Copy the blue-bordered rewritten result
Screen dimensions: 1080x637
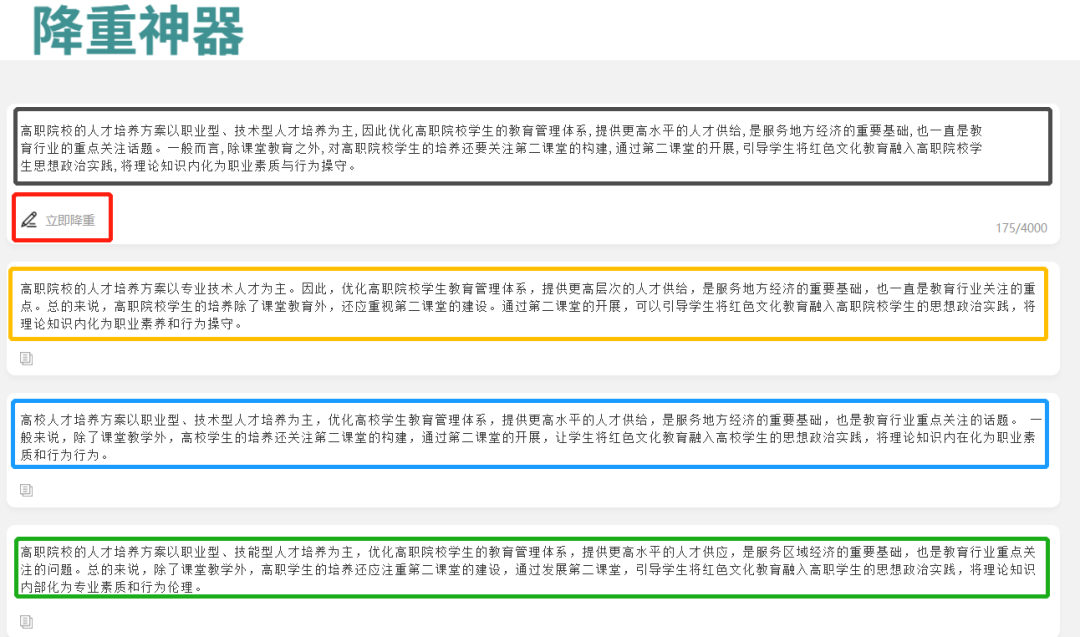27,490
